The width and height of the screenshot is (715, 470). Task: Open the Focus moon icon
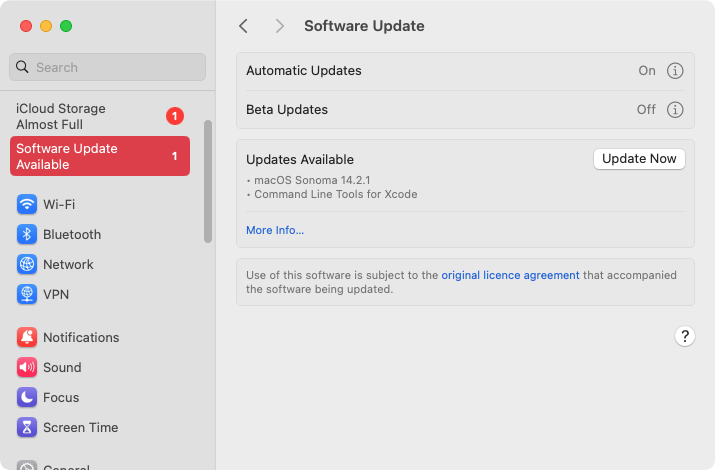(x=27, y=398)
